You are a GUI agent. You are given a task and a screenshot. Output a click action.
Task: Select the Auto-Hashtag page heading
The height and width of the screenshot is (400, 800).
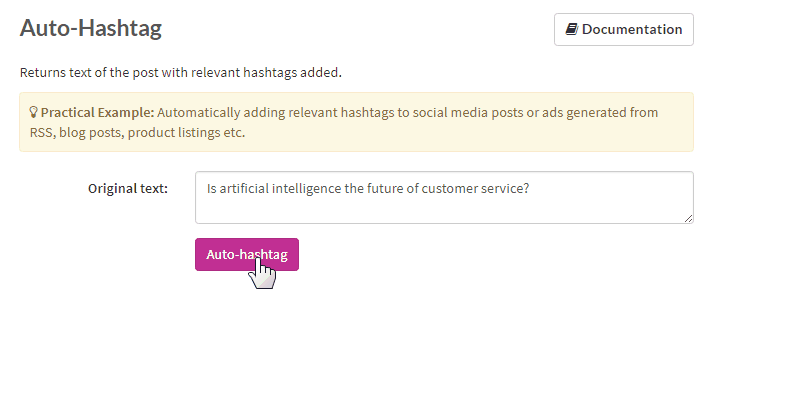(x=91, y=28)
